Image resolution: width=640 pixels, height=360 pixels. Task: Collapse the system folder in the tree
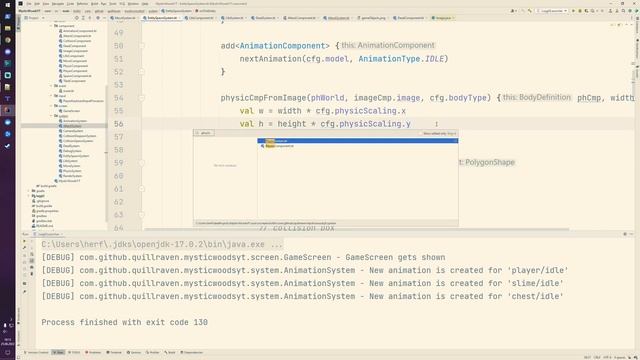pyautogui.click(x=52, y=116)
